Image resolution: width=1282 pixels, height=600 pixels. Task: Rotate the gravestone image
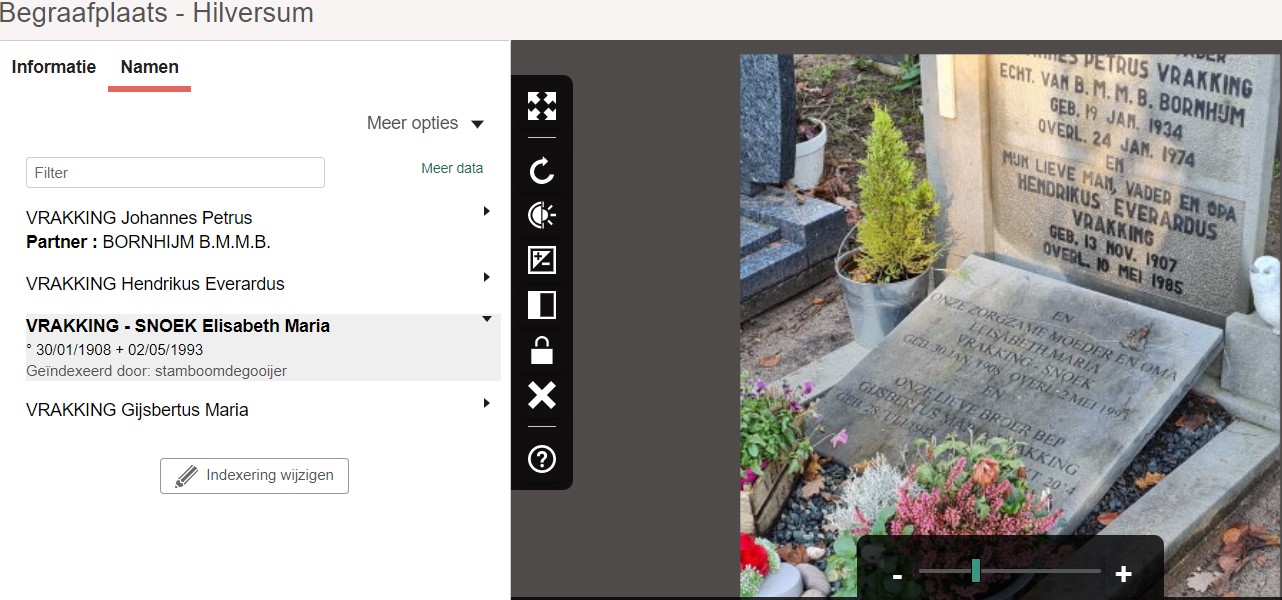[x=541, y=171]
